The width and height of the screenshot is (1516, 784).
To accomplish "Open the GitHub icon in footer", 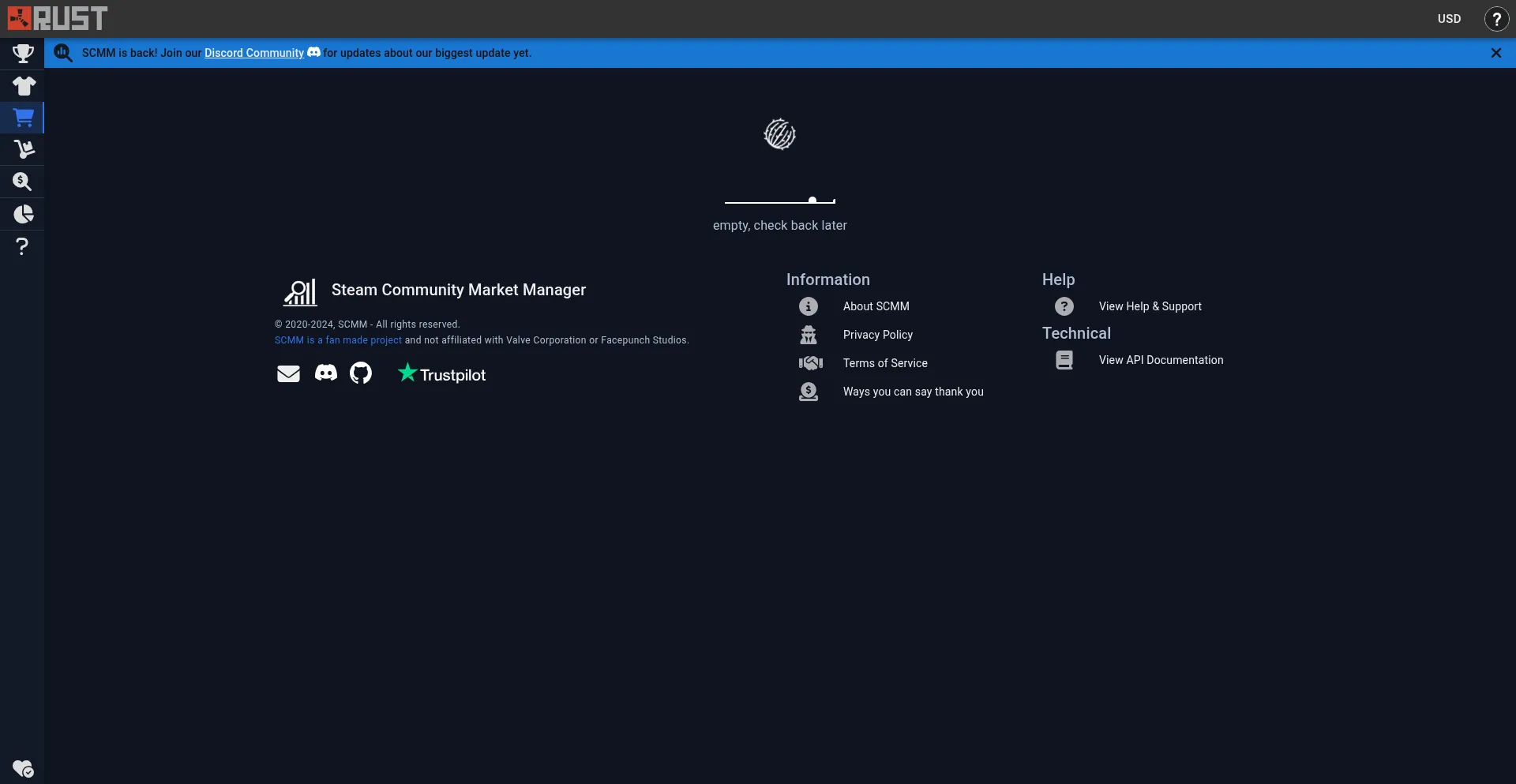I will pos(361,373).
